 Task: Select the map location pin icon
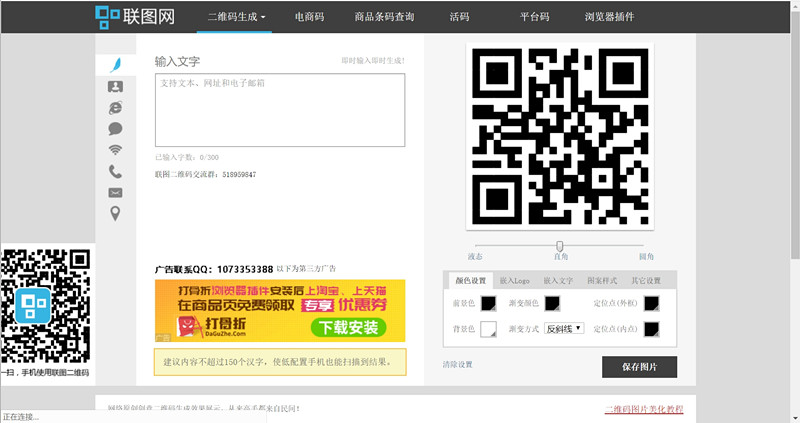point(115,213)
